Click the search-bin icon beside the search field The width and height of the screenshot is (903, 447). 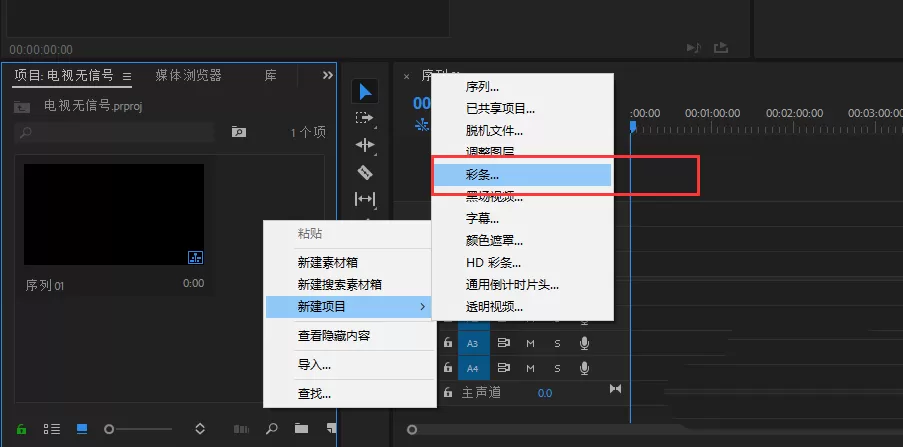238,132
